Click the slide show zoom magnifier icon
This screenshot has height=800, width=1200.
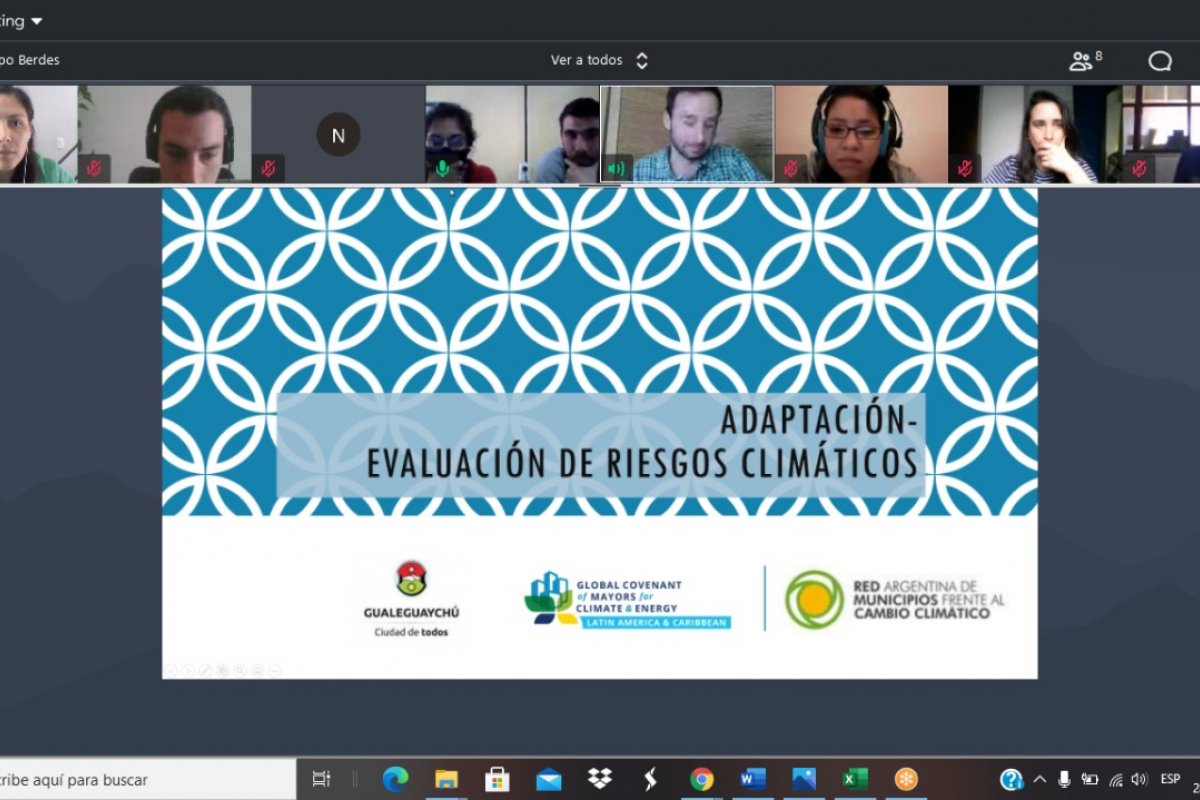239,670
